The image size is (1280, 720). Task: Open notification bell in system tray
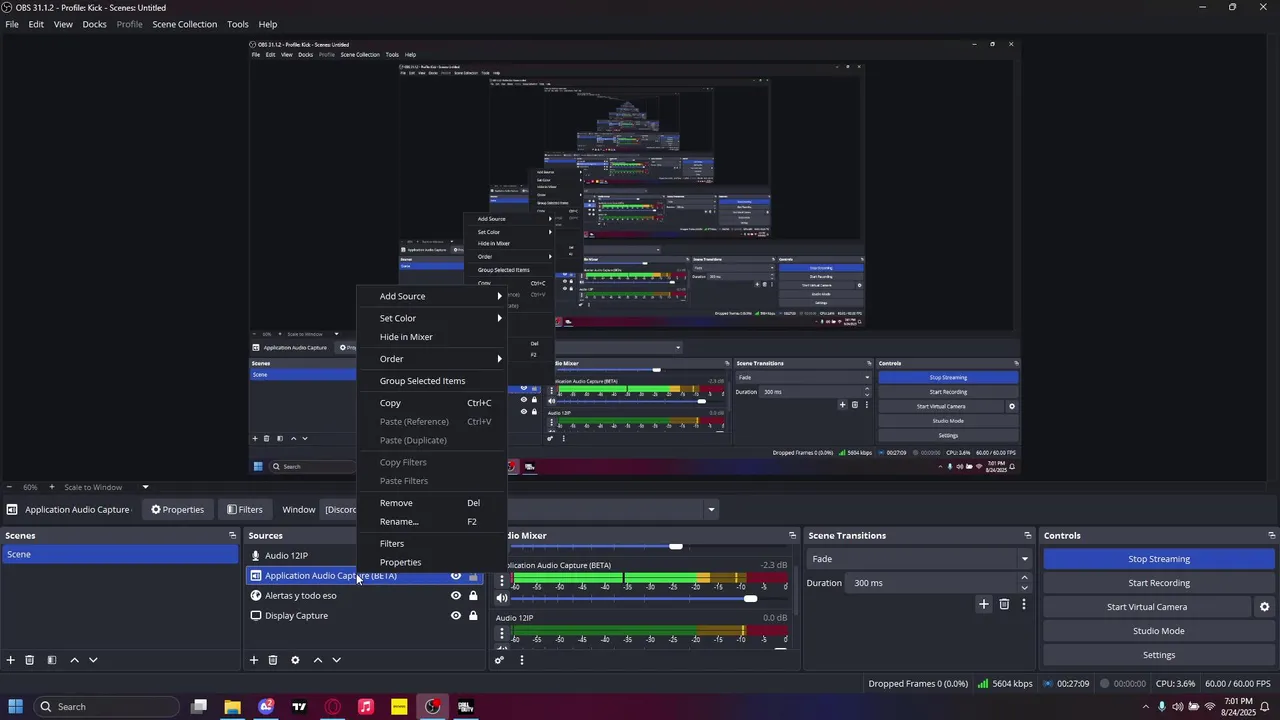point(1266,707)
